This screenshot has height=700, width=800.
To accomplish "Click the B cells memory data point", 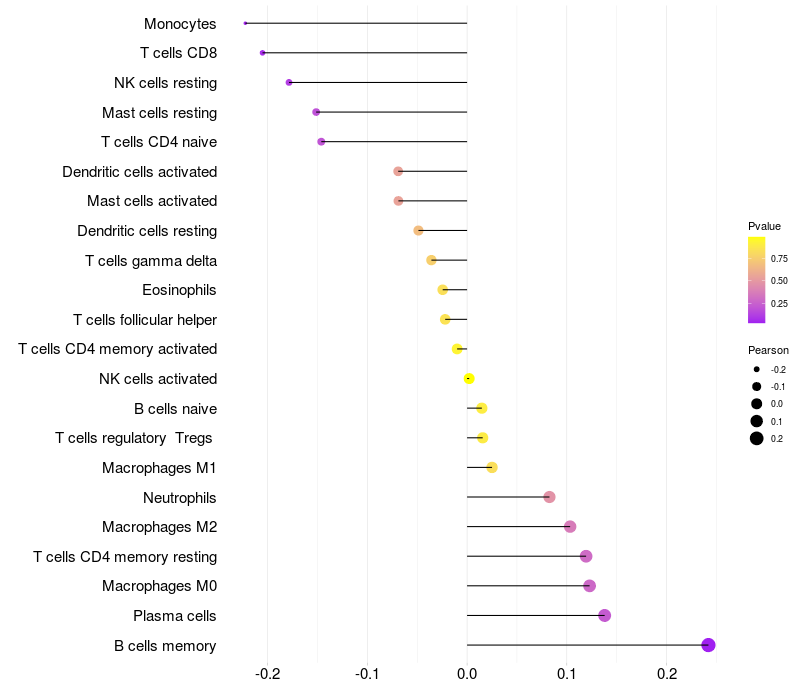I will (708, 645).
